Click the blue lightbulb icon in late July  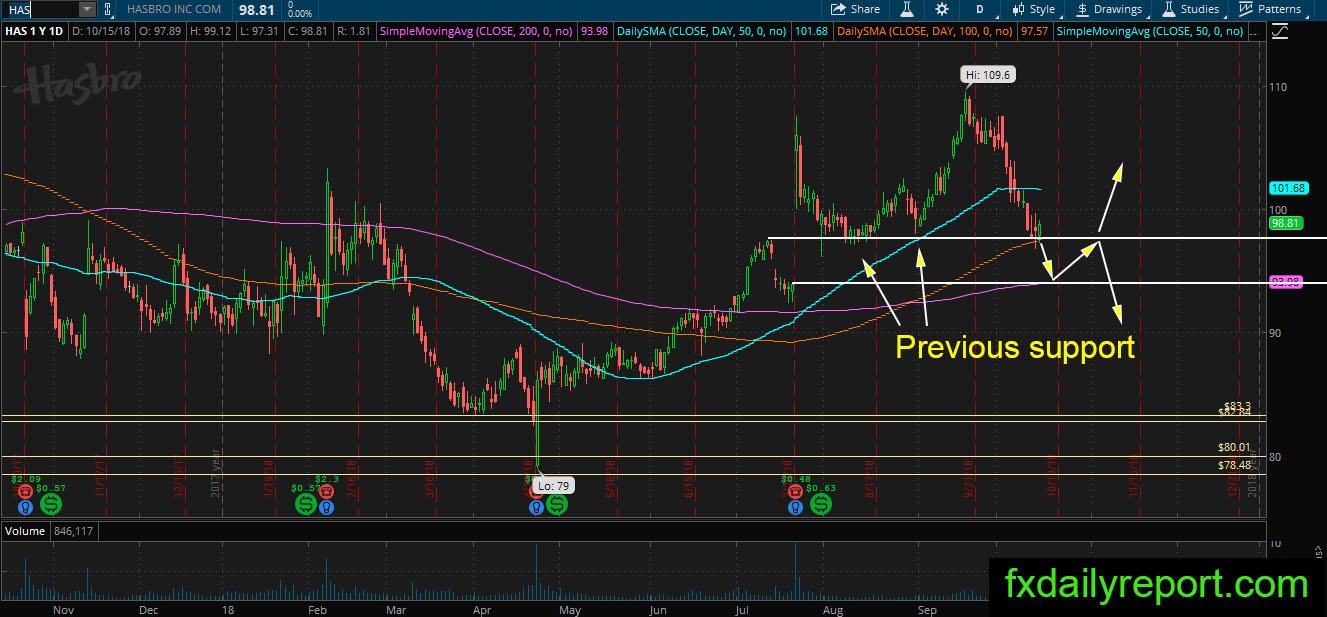(x=796, y=506)
